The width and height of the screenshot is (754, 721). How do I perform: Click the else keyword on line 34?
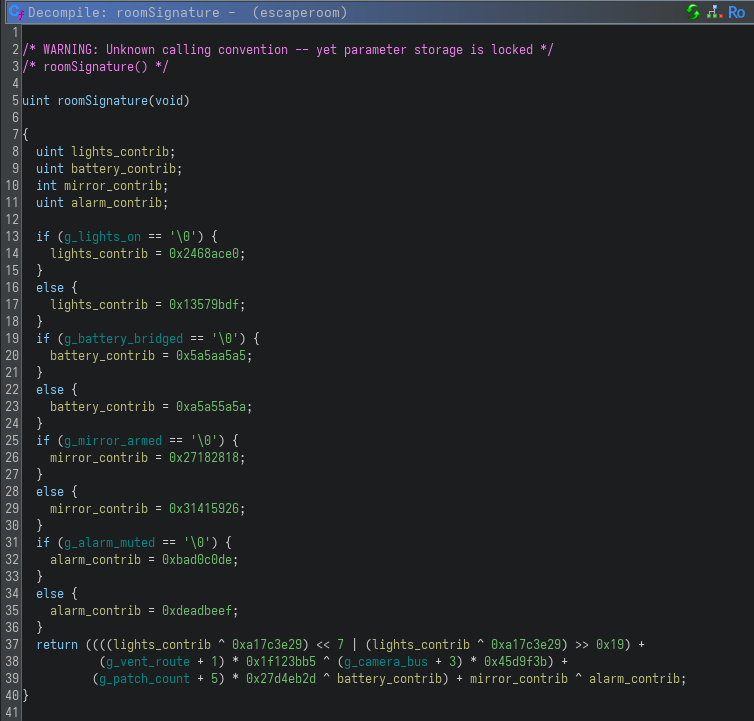click(50, 594)
